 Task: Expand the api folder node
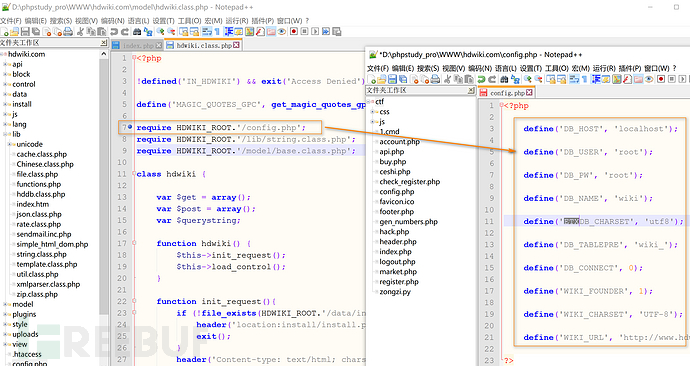coord(6,64)
